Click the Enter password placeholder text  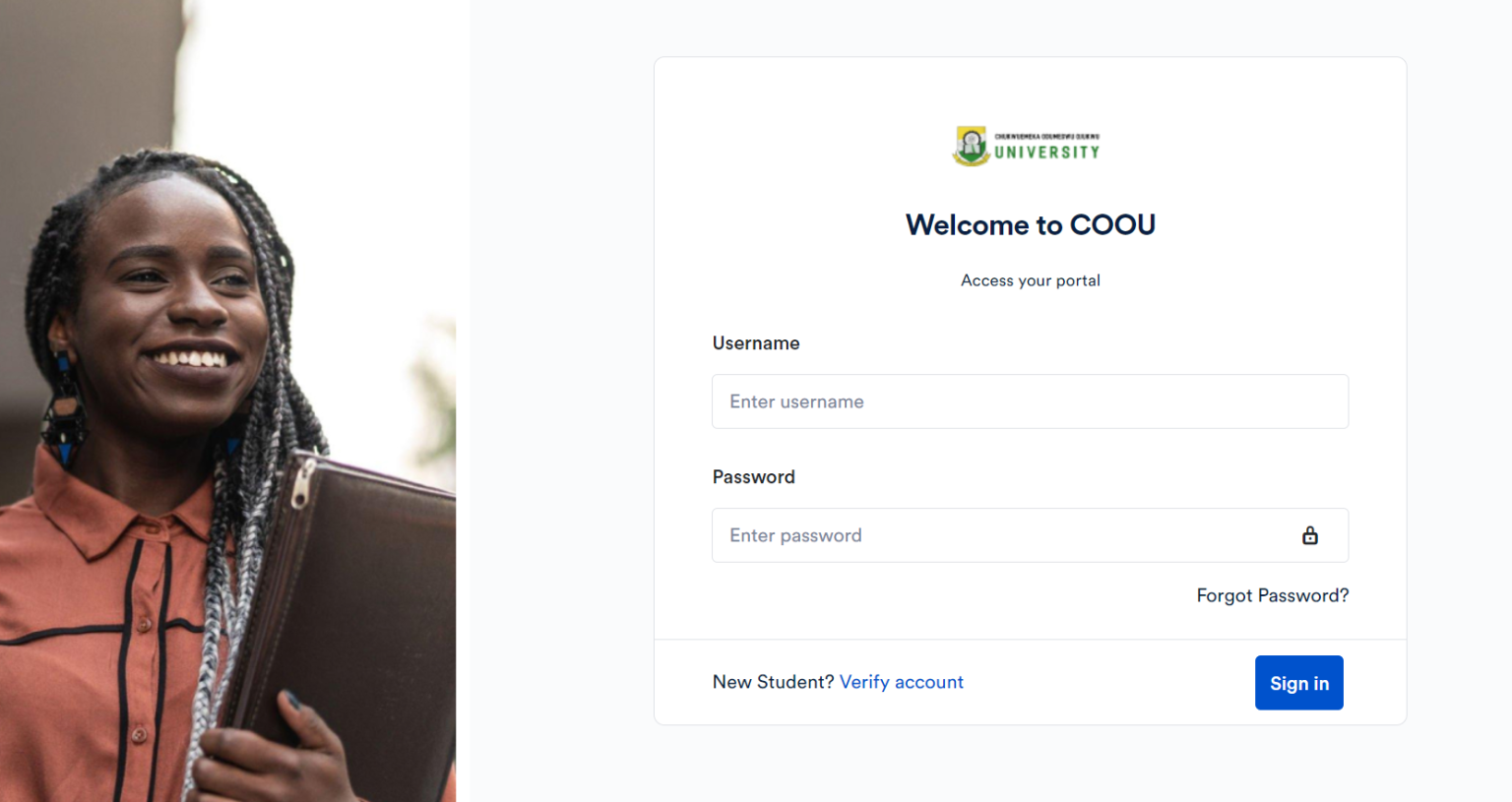[794, 535]
